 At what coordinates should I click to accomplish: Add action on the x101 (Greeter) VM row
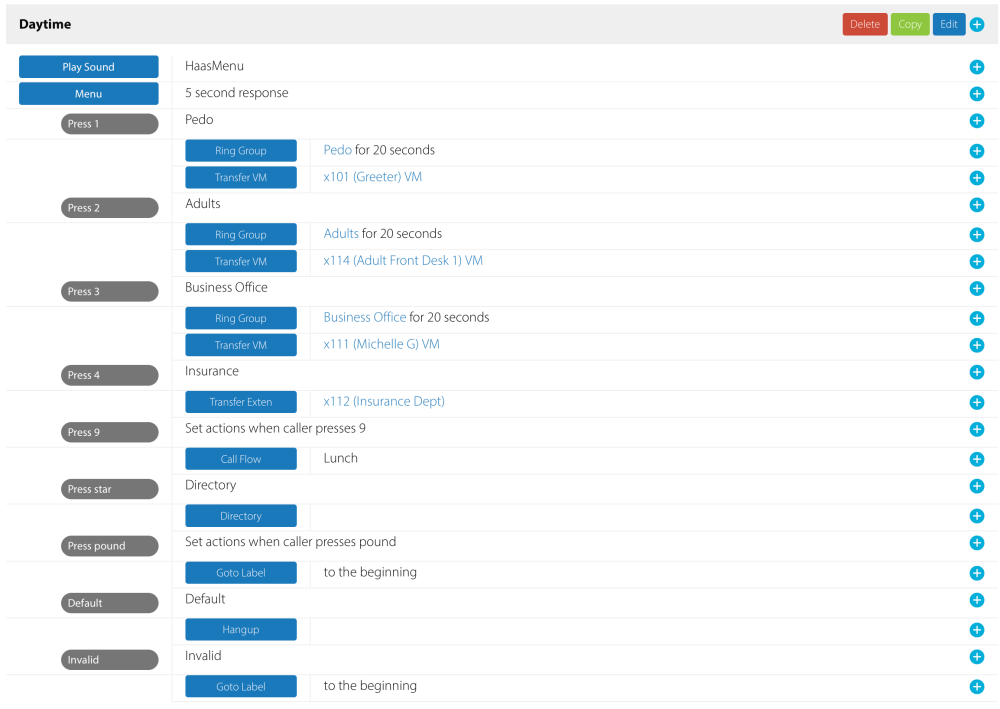coord(977,178)
